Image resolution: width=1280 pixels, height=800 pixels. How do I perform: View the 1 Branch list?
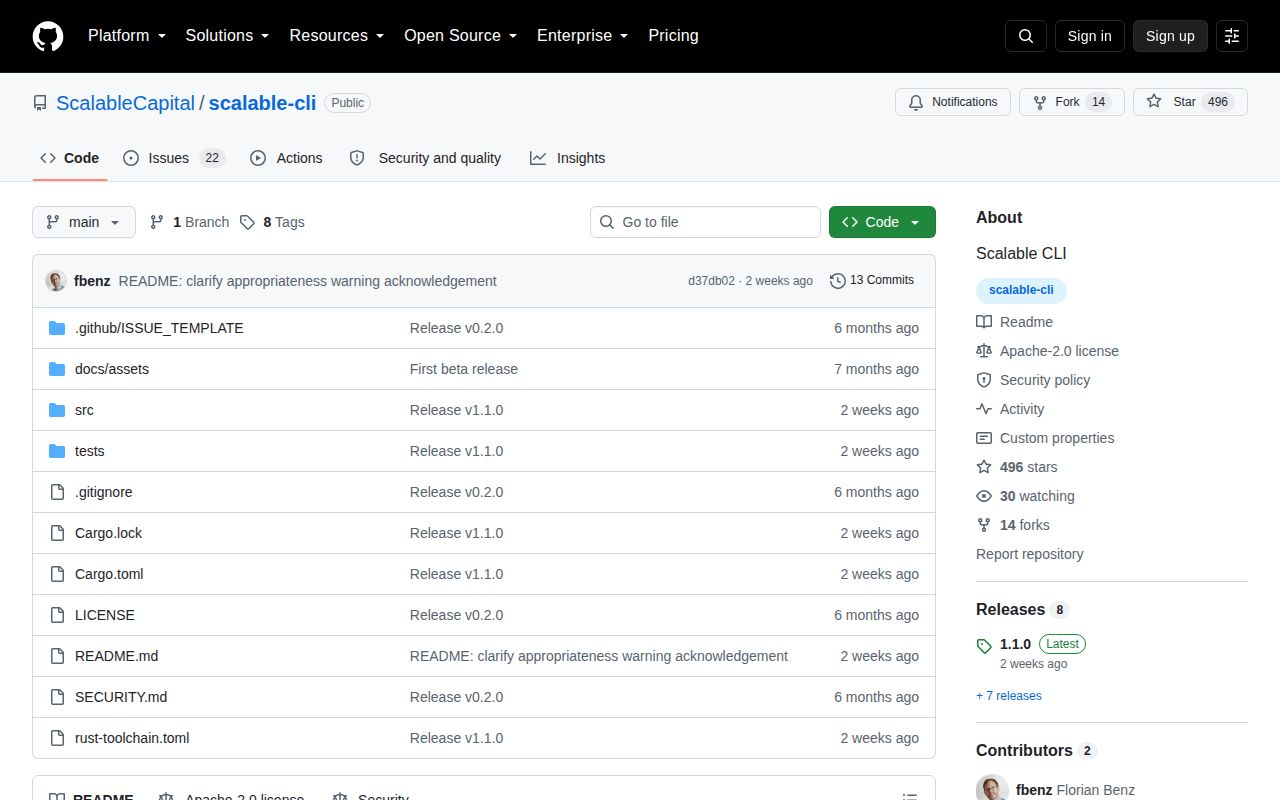click(x=189, y=222)
